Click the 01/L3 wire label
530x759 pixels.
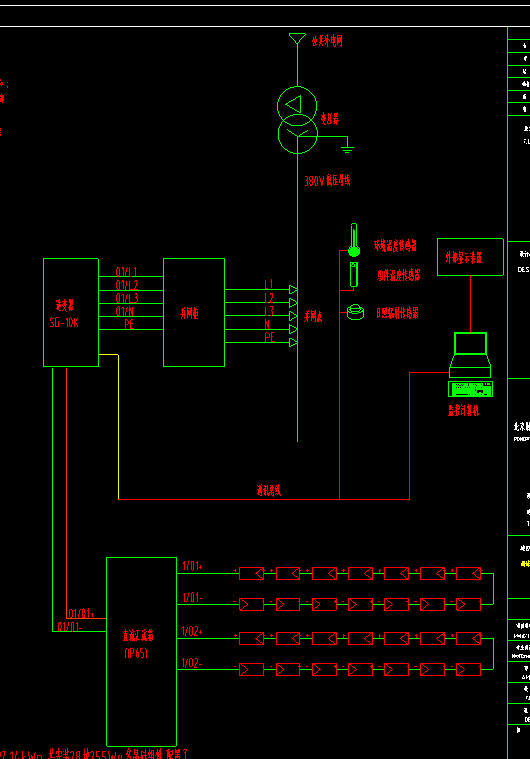[127, 298]
